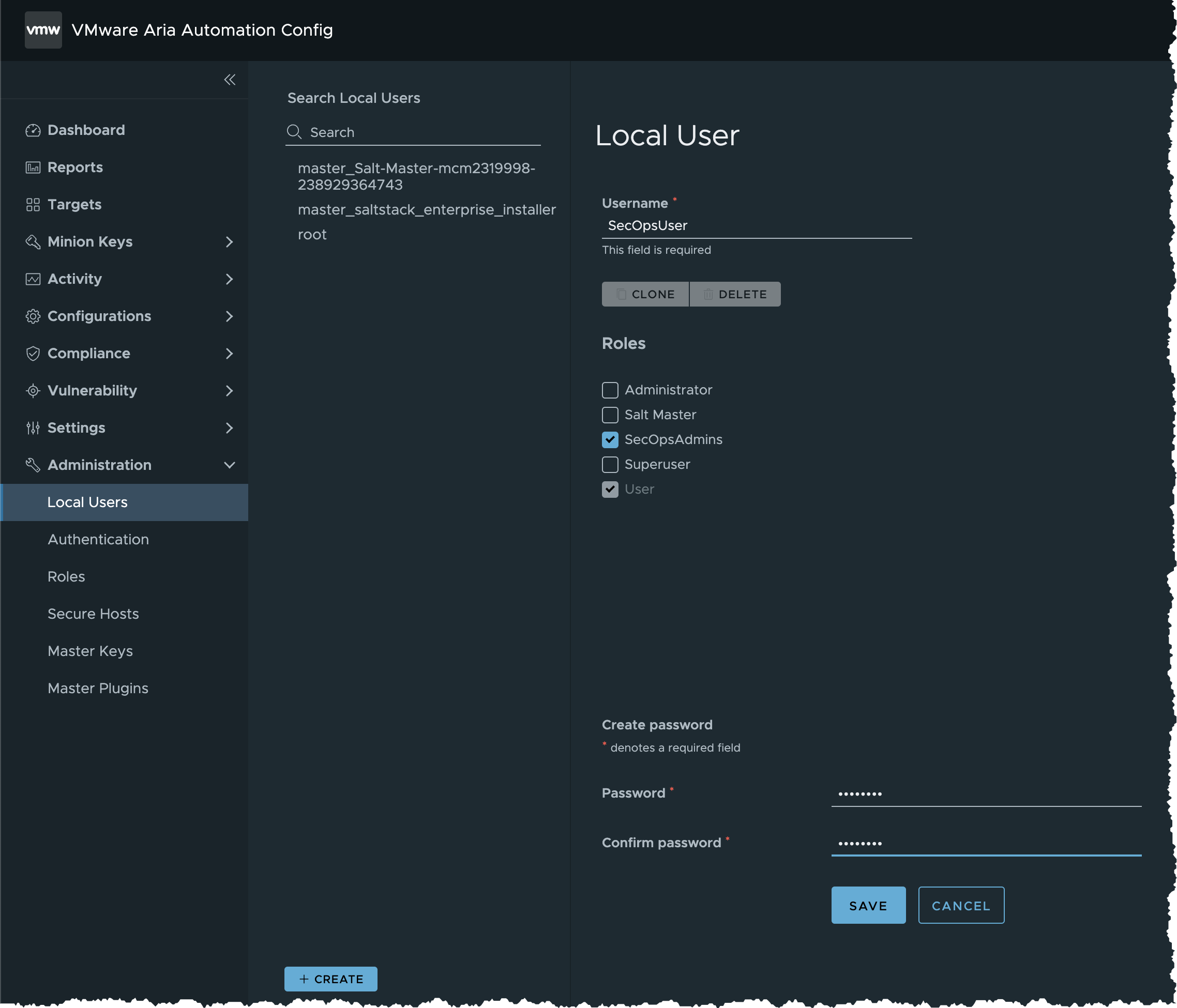This screenshot has height=1008, width=1177.
Task: Click the User role checkbox
Action: (610, 490)
